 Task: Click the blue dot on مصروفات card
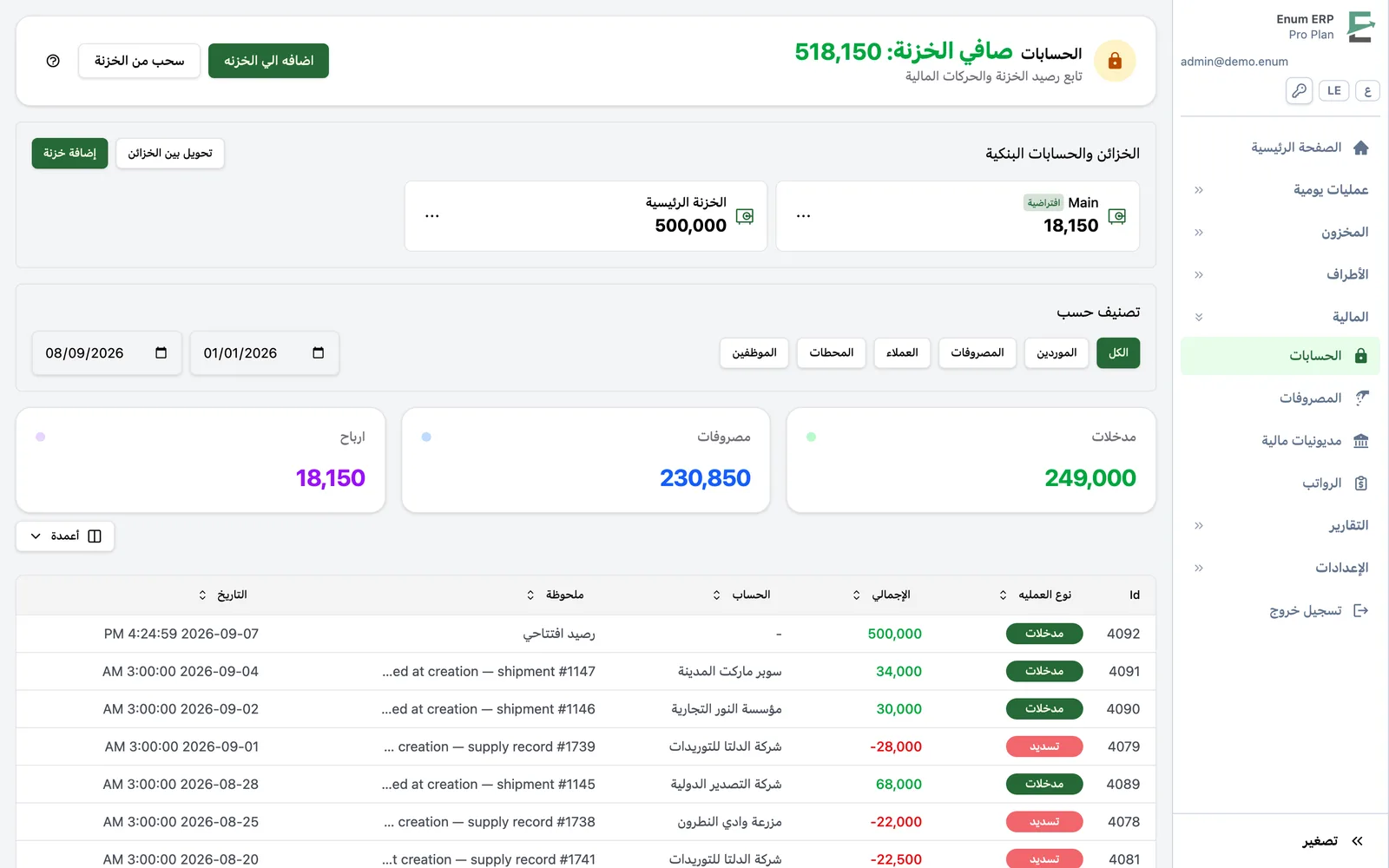(x=426, y=437)
